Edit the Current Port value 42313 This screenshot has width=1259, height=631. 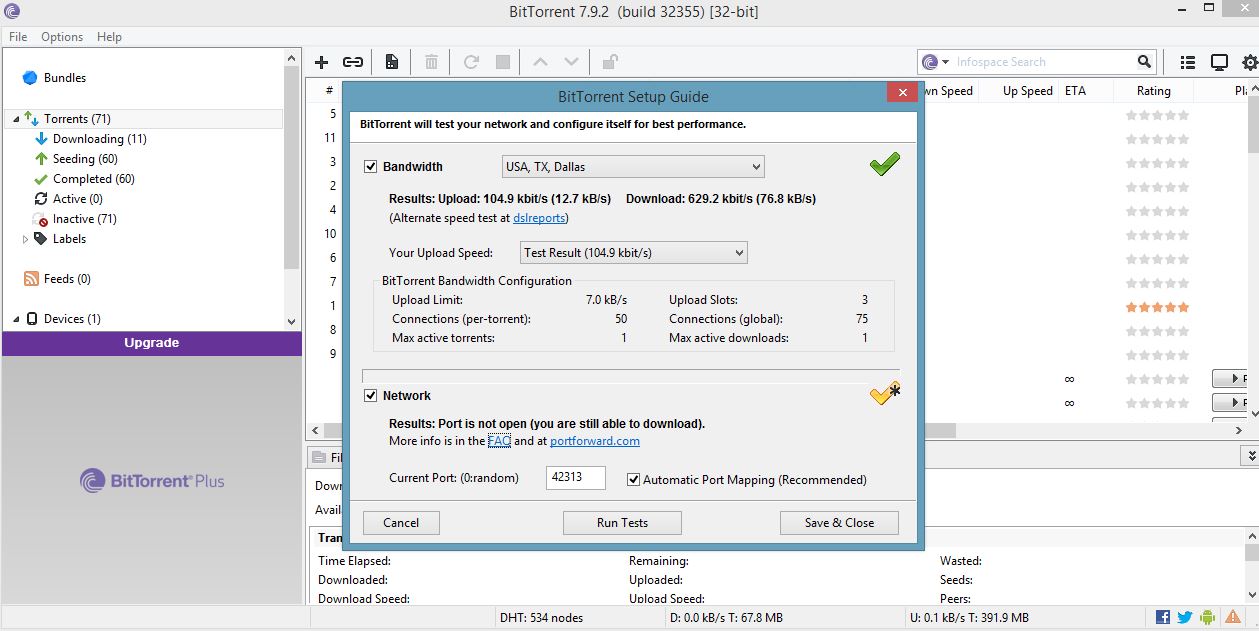pyautogui.click(x=573, y=478)
